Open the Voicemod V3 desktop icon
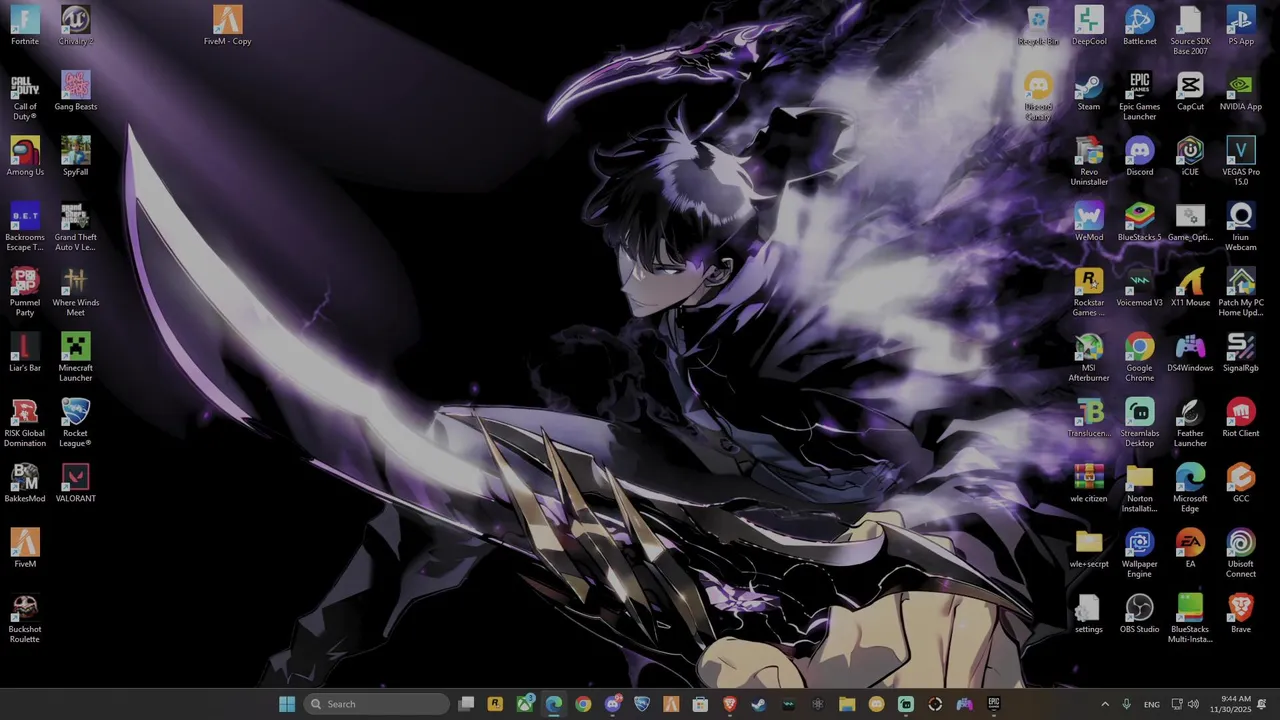1280x720 pixels. coord(1140,287)
